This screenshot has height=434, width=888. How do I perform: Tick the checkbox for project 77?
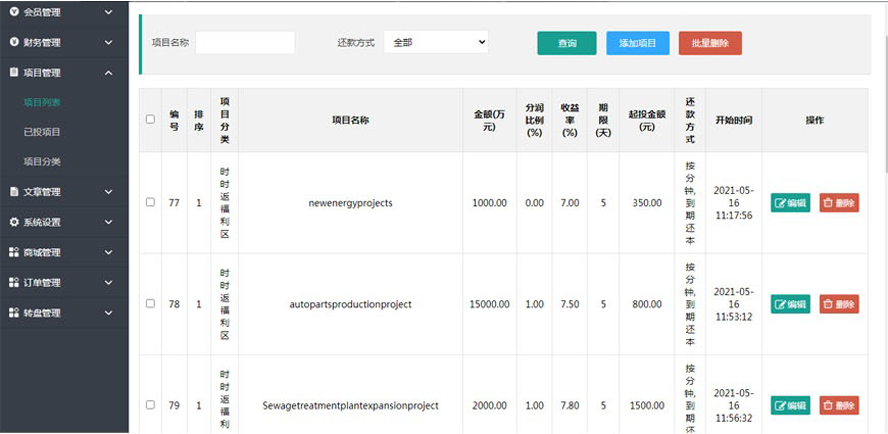pos(150,202)
